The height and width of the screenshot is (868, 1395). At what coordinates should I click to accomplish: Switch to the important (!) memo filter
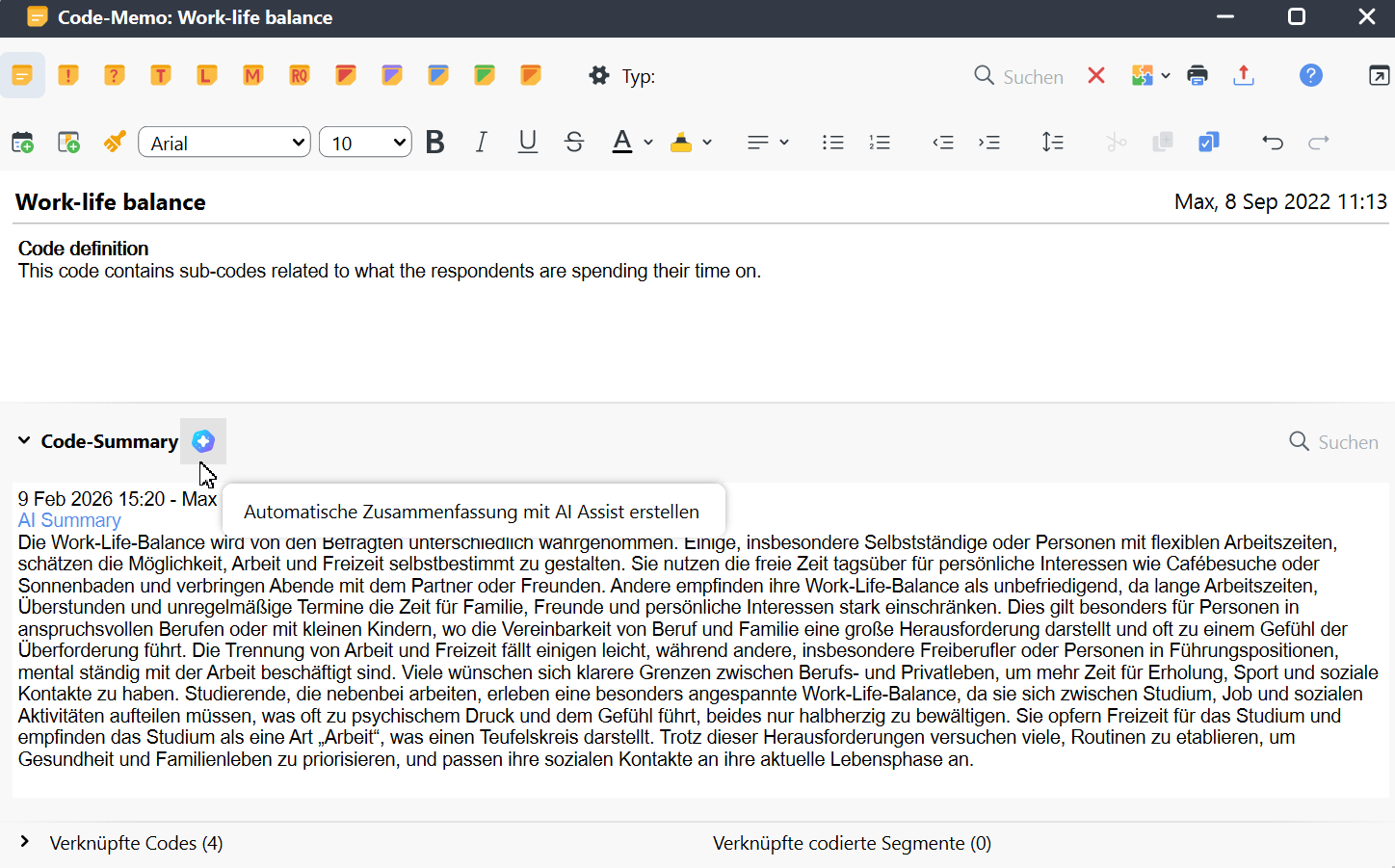pyautogui.click(x=68, y=75)
